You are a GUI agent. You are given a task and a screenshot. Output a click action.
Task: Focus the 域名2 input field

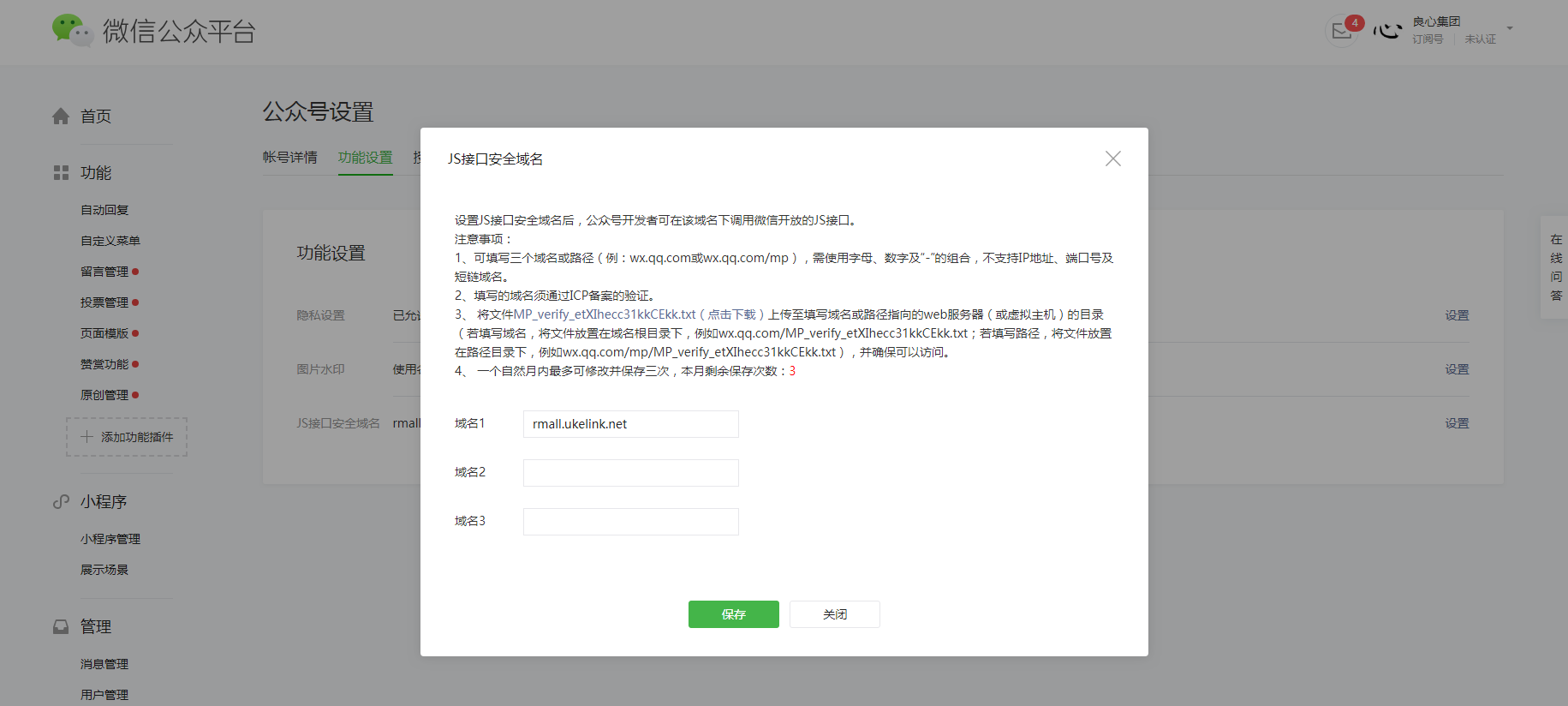(631, 473)
